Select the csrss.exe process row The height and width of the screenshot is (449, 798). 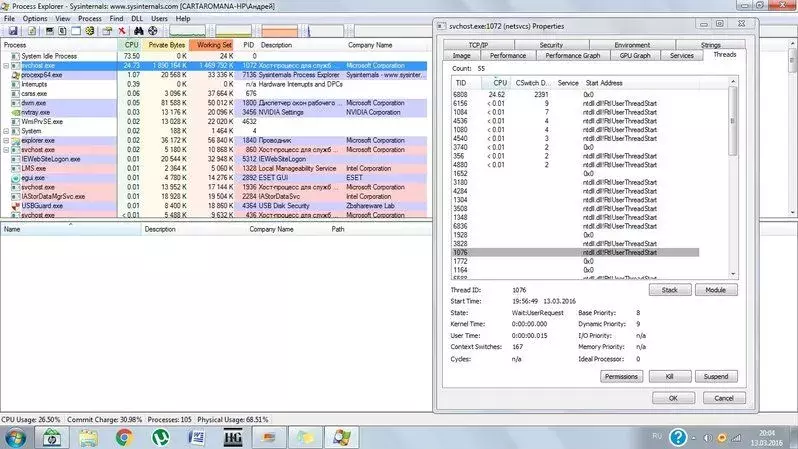click(214, 94)
